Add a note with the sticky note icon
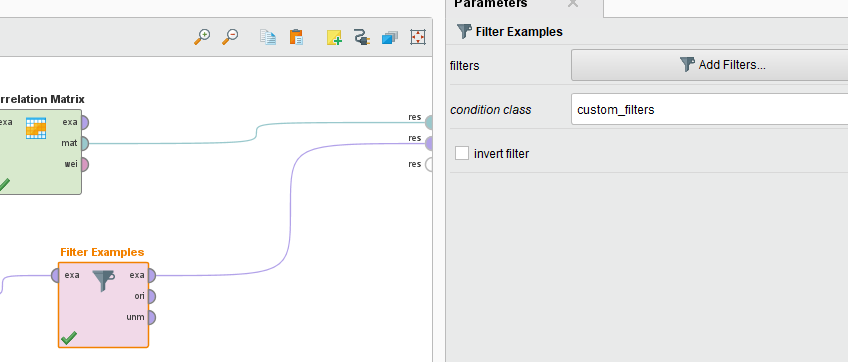 [x=334, y=37]
